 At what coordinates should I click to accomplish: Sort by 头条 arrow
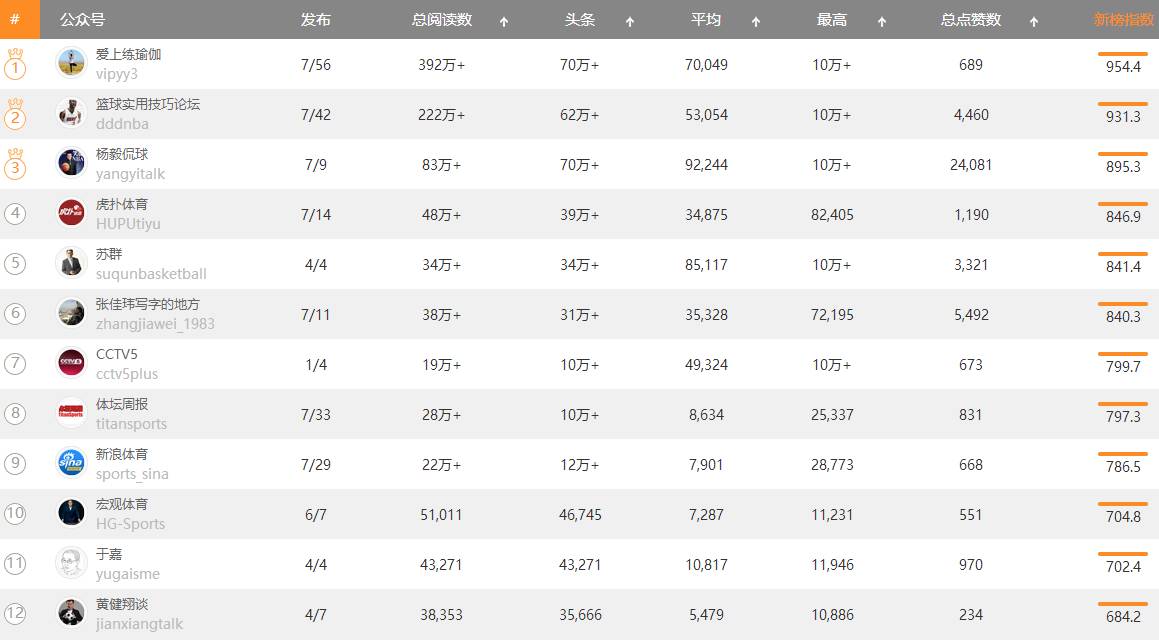(630, 21)
